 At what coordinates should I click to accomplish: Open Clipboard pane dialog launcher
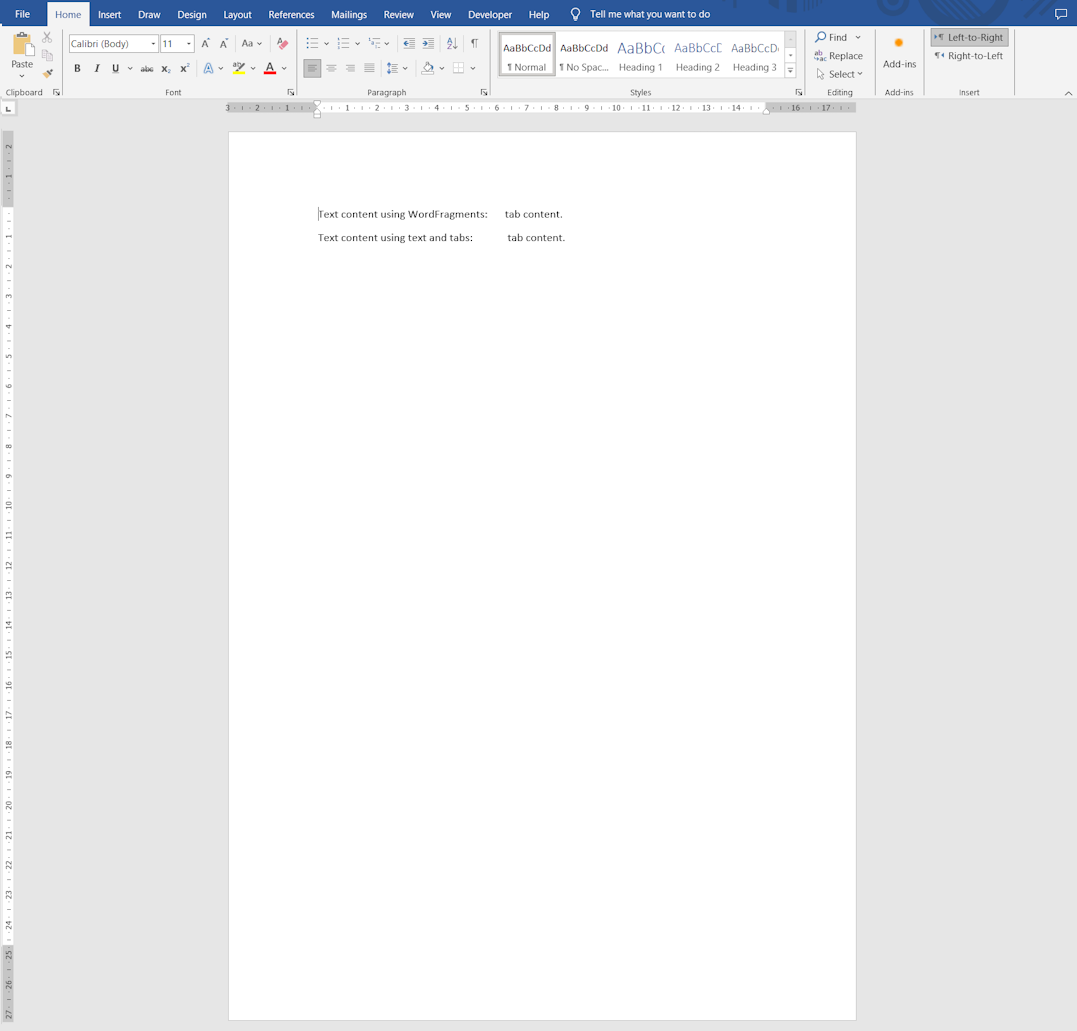[x=56, y=92]
